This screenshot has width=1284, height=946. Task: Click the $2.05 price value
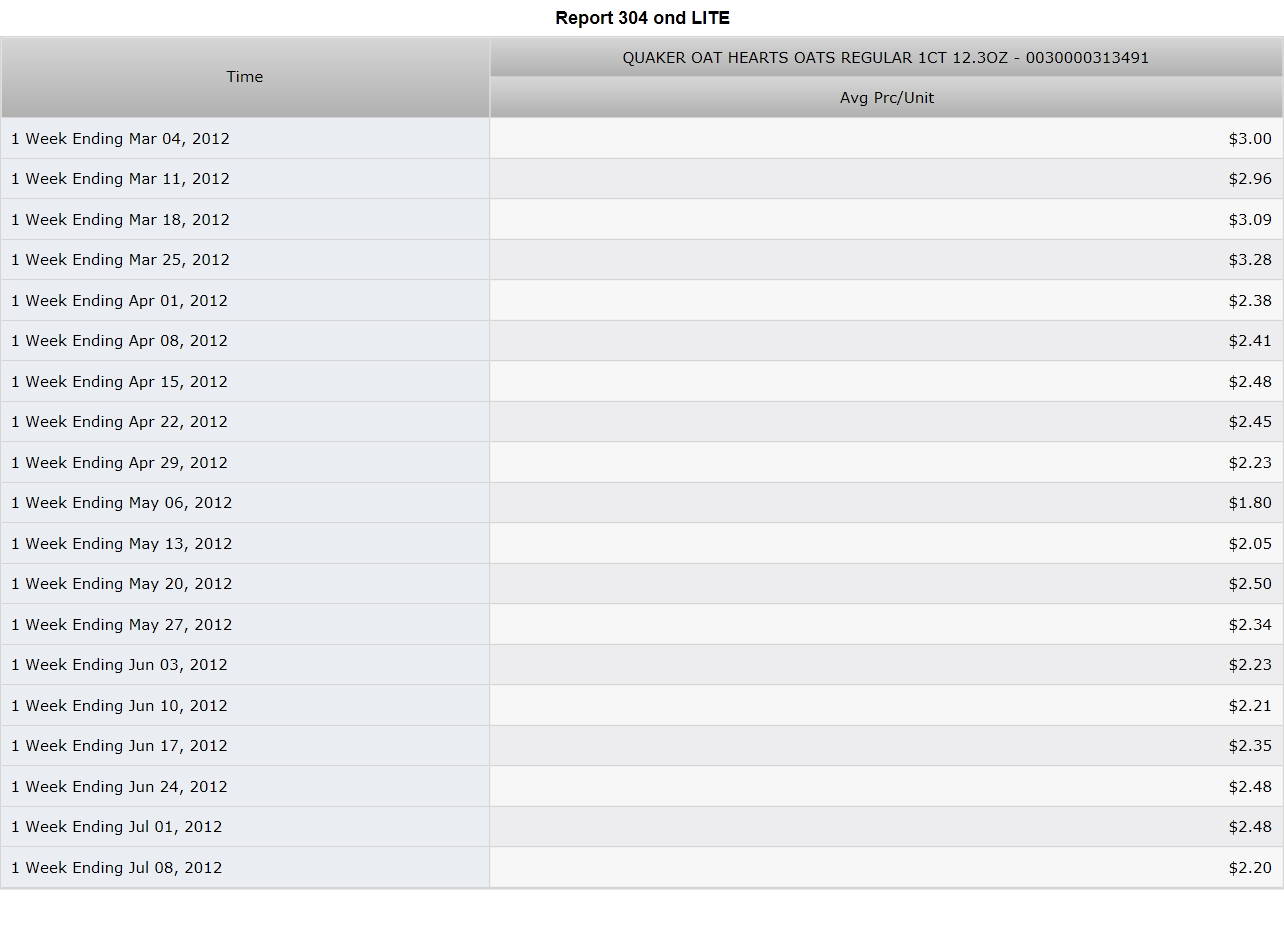(x=1250, y=544)
